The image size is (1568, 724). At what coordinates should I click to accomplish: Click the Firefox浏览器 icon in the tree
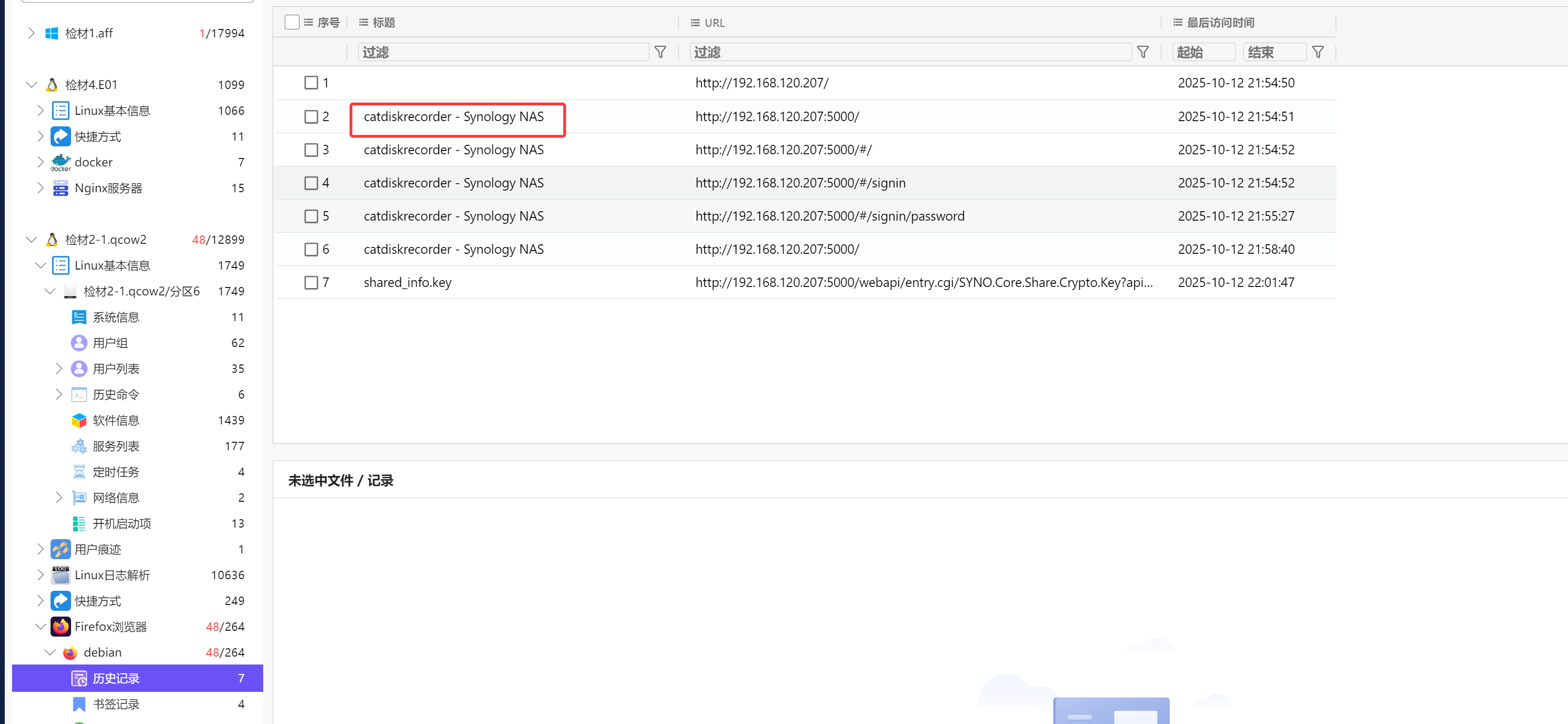[x=60, y=627]
